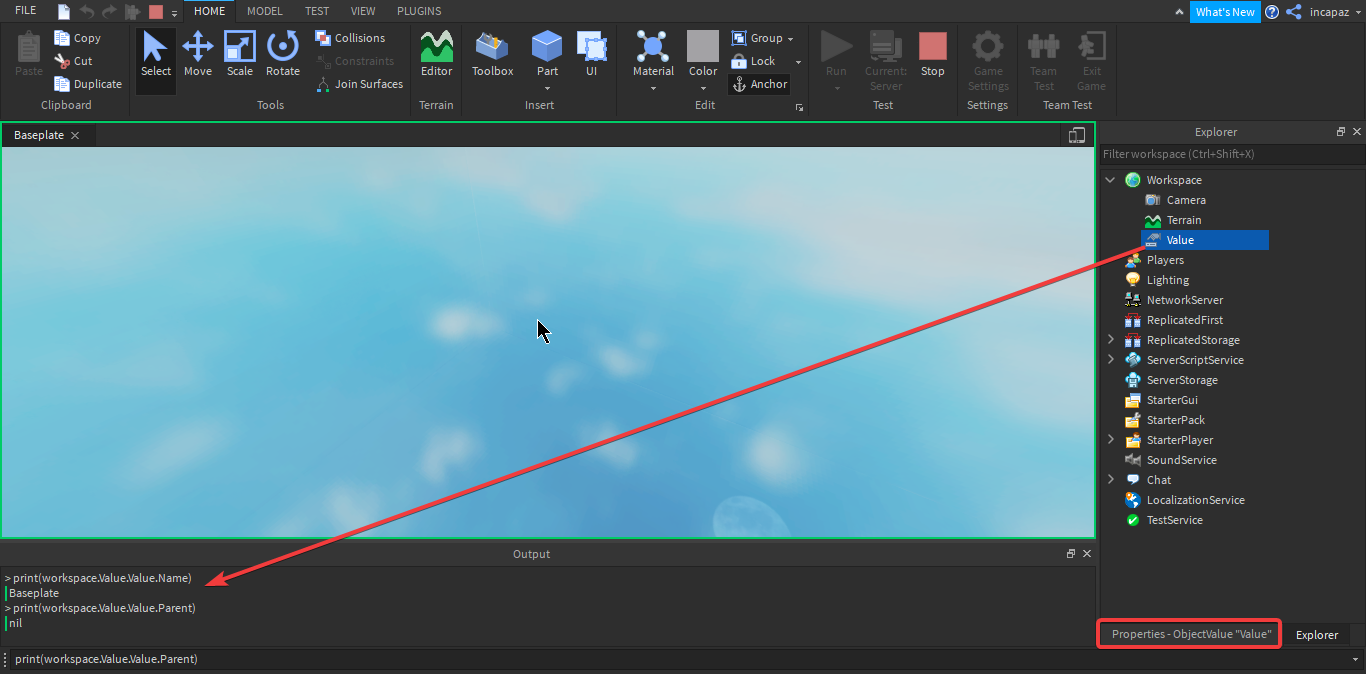Click the What's New button
1366x674 pixels.
pyautogui.click(x=1225, y=12)
